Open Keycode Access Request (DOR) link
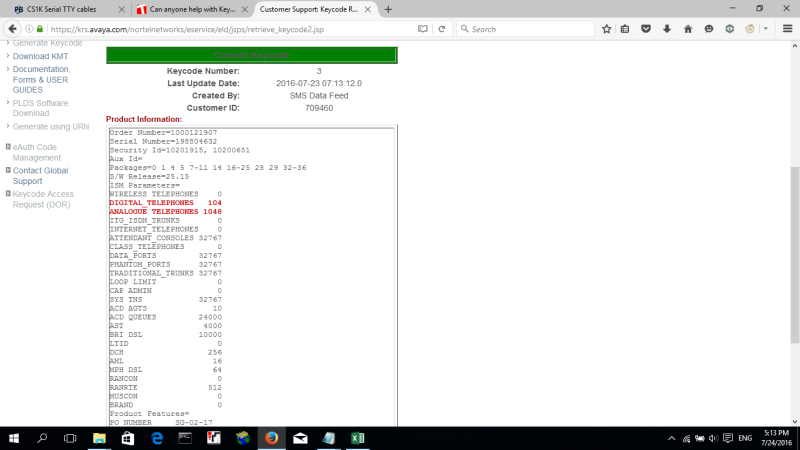This screenshot has height=450, width=800. click(43, 199)
